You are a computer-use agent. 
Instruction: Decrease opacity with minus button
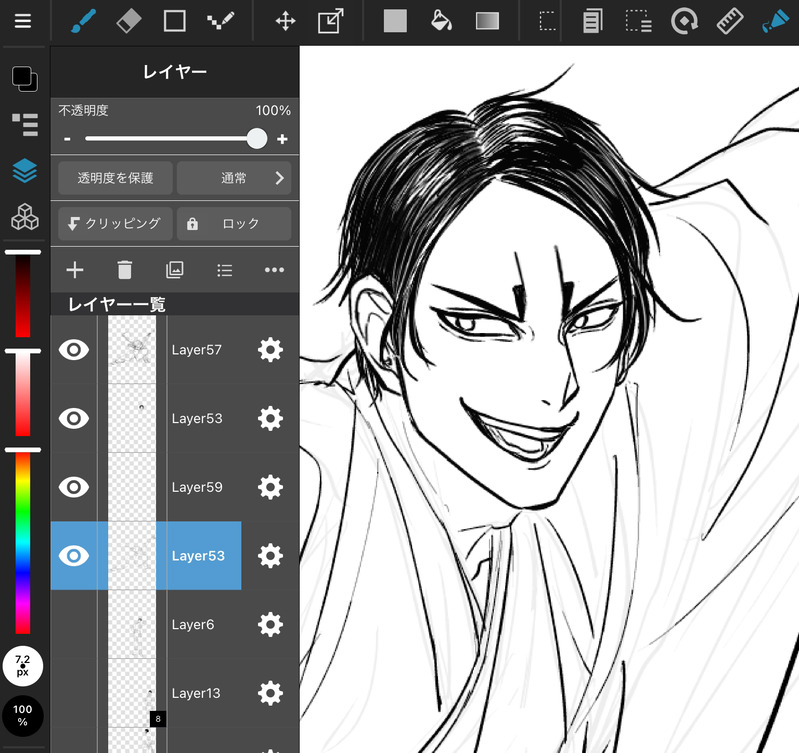click(x=67, y=139)
